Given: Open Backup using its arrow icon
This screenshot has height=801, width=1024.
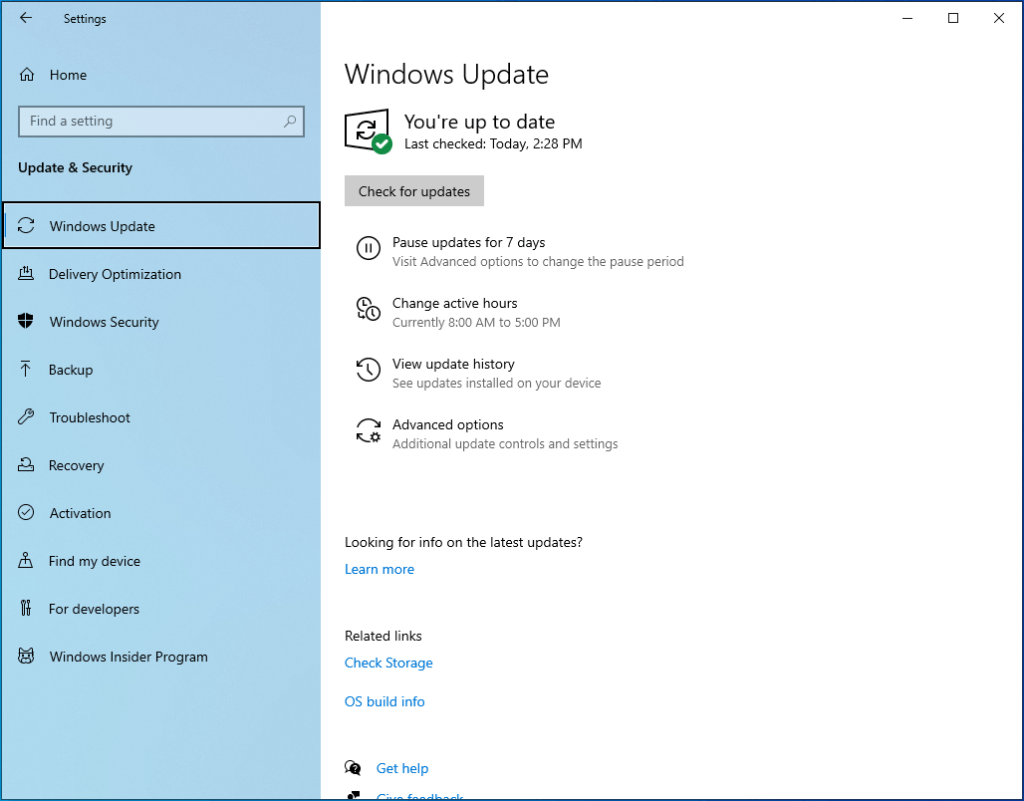Looking at the screenshot, I should coord(27,369).
